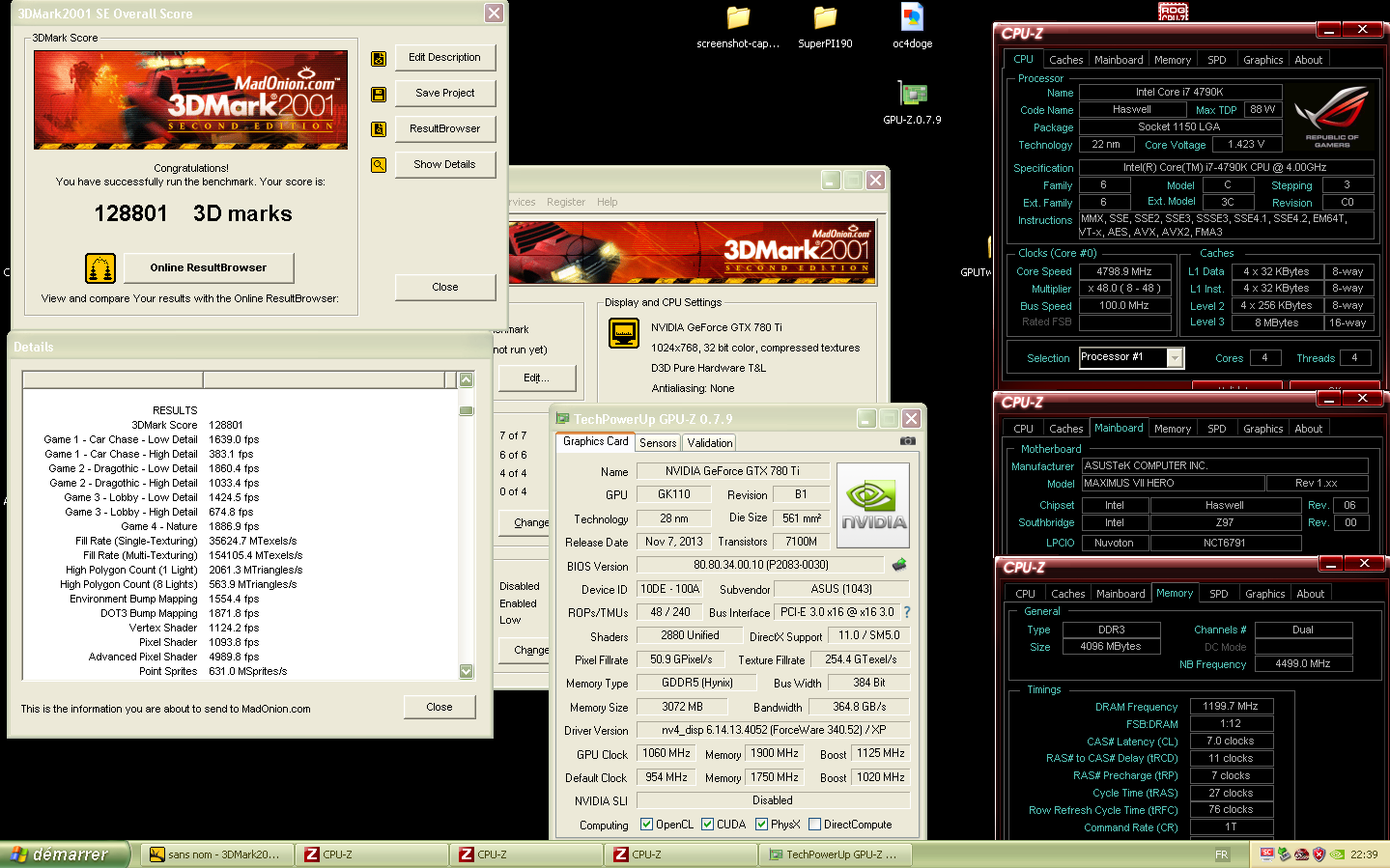Open the Processor #1 selection dropdown
The width and height of the screenshot is (1390, 868).
click(1175, 358)
